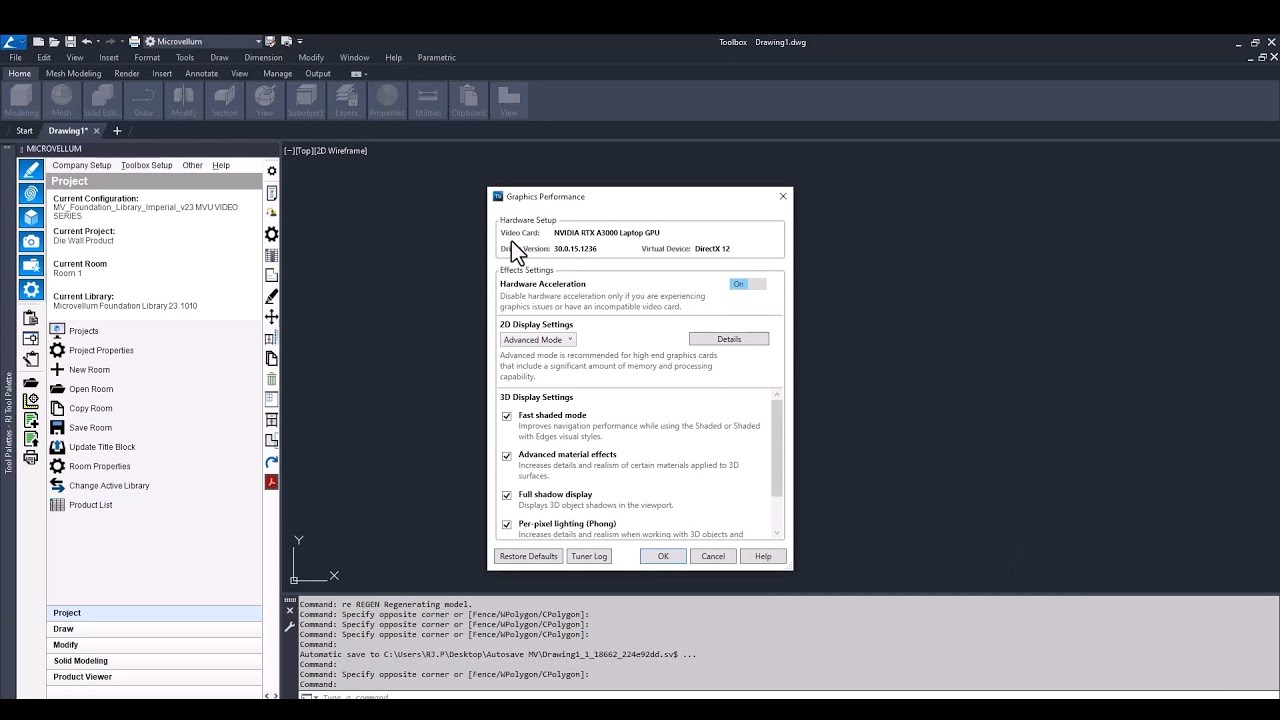
Task: Click Cancel in Graphics Performance dialog
Action: click(x=713, y=556)
